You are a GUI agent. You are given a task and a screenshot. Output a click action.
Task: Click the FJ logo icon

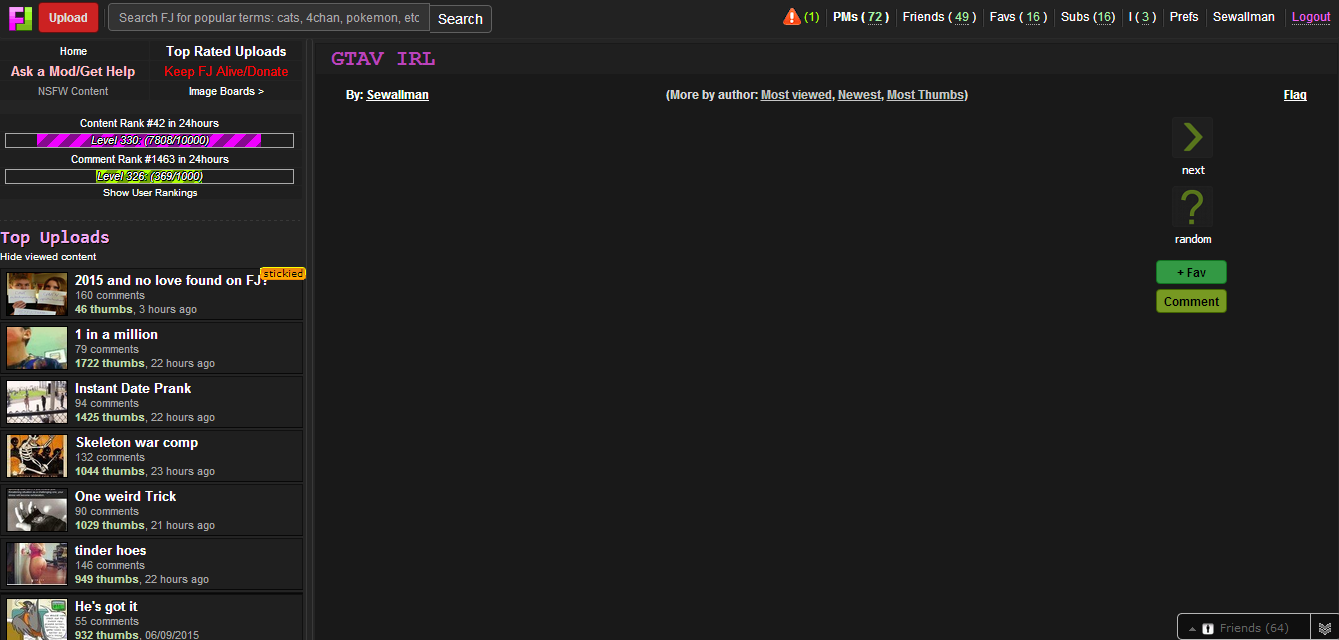pyautogui.click(x=21, y=18)
